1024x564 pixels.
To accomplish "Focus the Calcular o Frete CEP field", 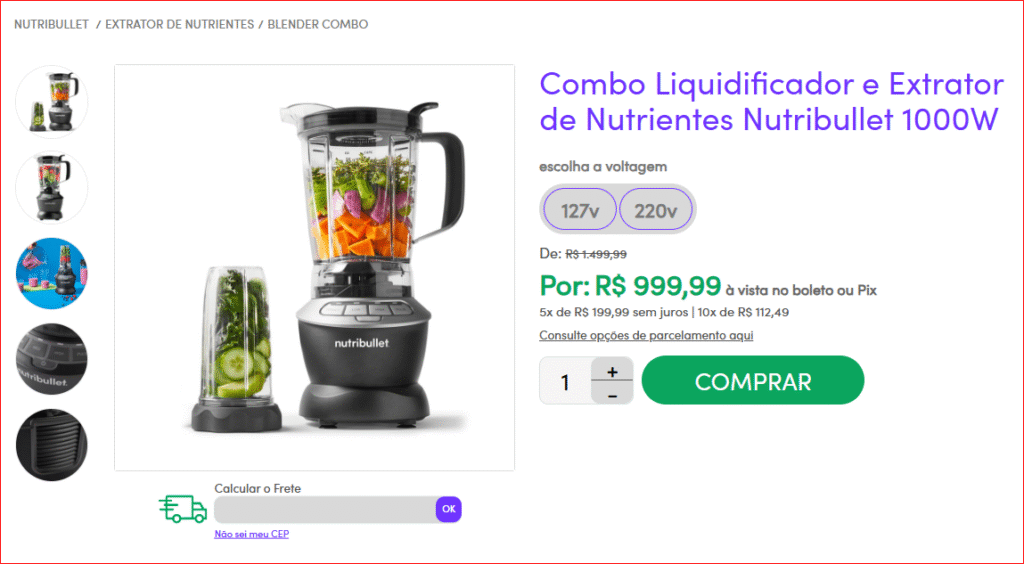I will pyautogui.click(x=325, y=509).
